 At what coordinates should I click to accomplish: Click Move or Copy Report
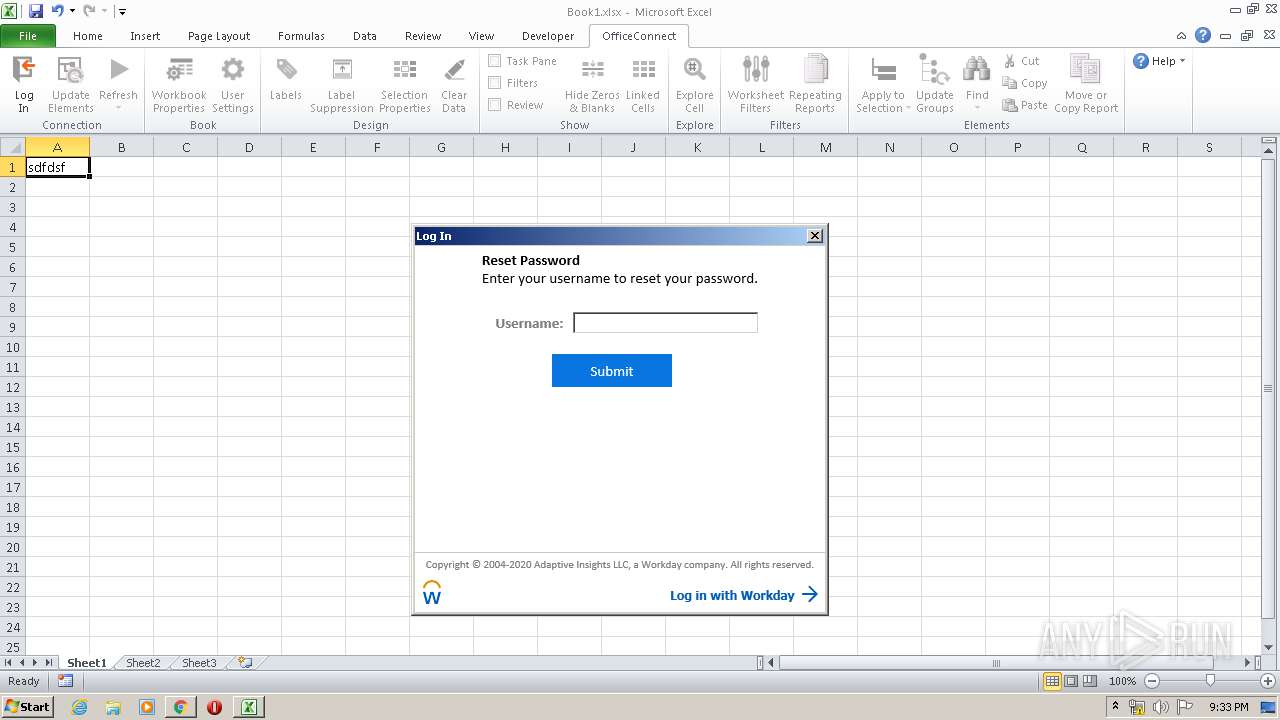(x=1086, y=84)
